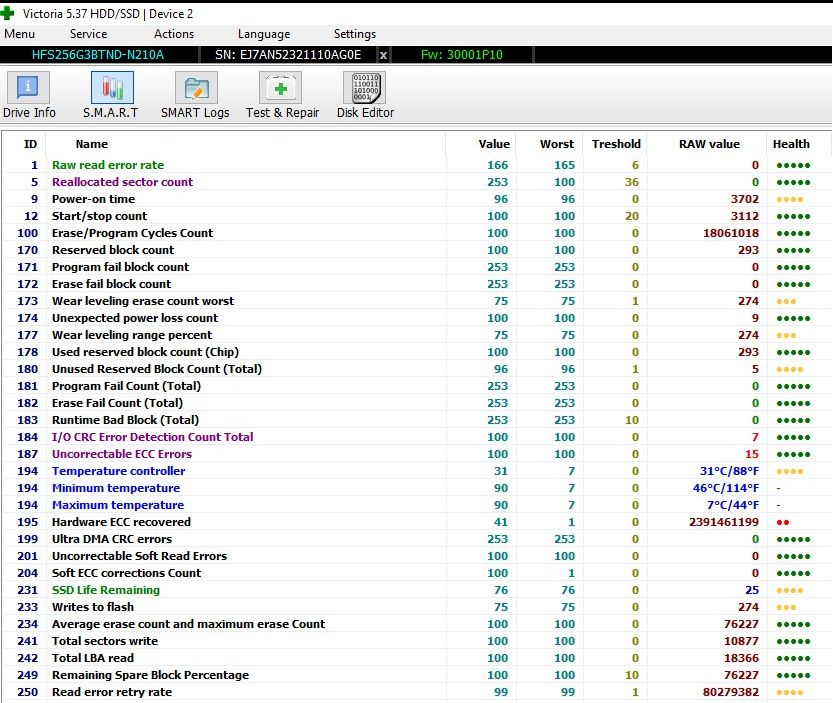Screen dimensions: 833x703
Task: Open the Language menu
Action: [x=264, y=34]
